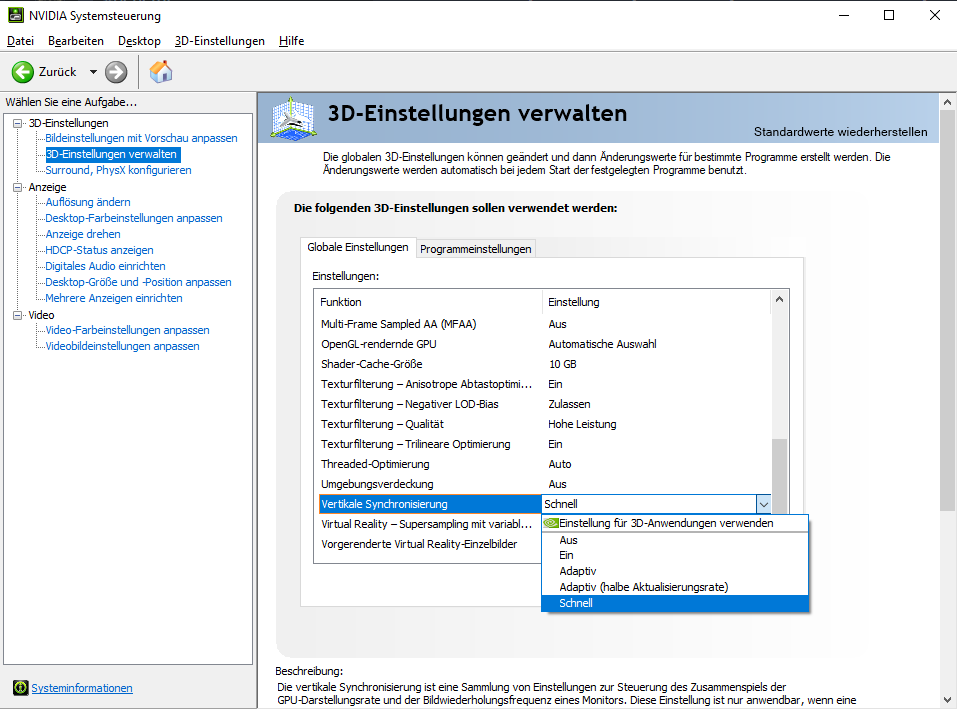Viewport: 957px width, 710px height.
Task: Select 'Auflösung ändern' in the task tree
Action: pos(88,202)
